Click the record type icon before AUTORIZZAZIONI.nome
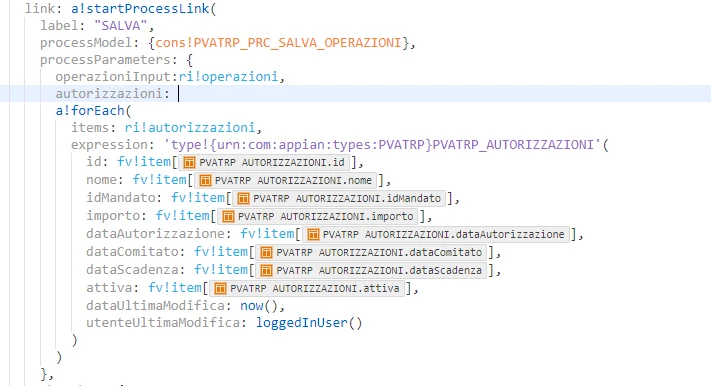 205,181
